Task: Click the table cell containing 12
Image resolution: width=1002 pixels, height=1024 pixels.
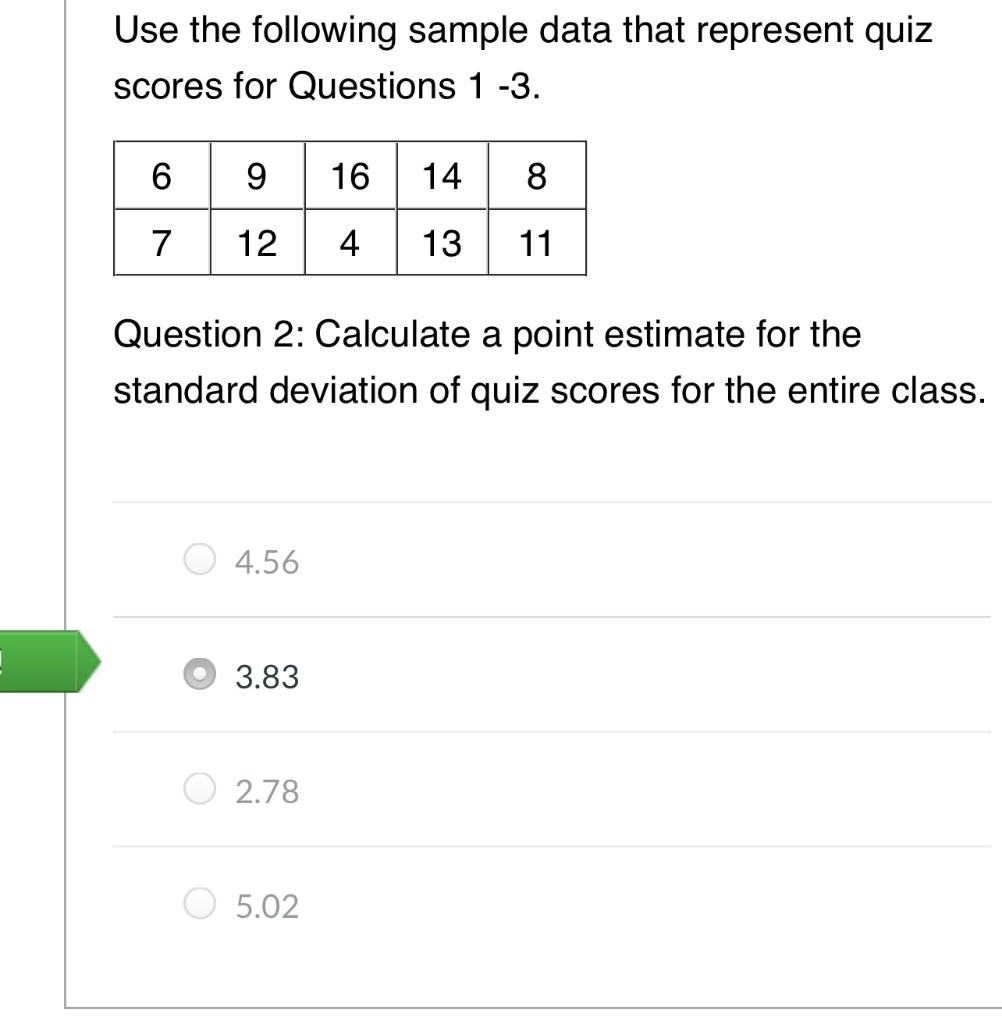Action: point(255,242)
